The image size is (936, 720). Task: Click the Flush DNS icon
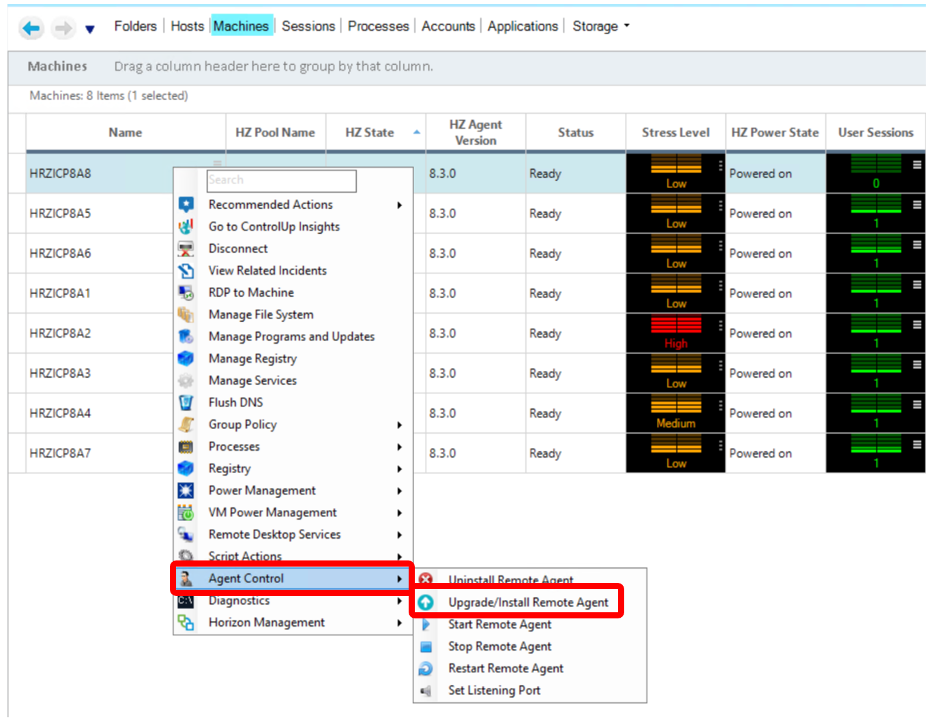point(185,402)
